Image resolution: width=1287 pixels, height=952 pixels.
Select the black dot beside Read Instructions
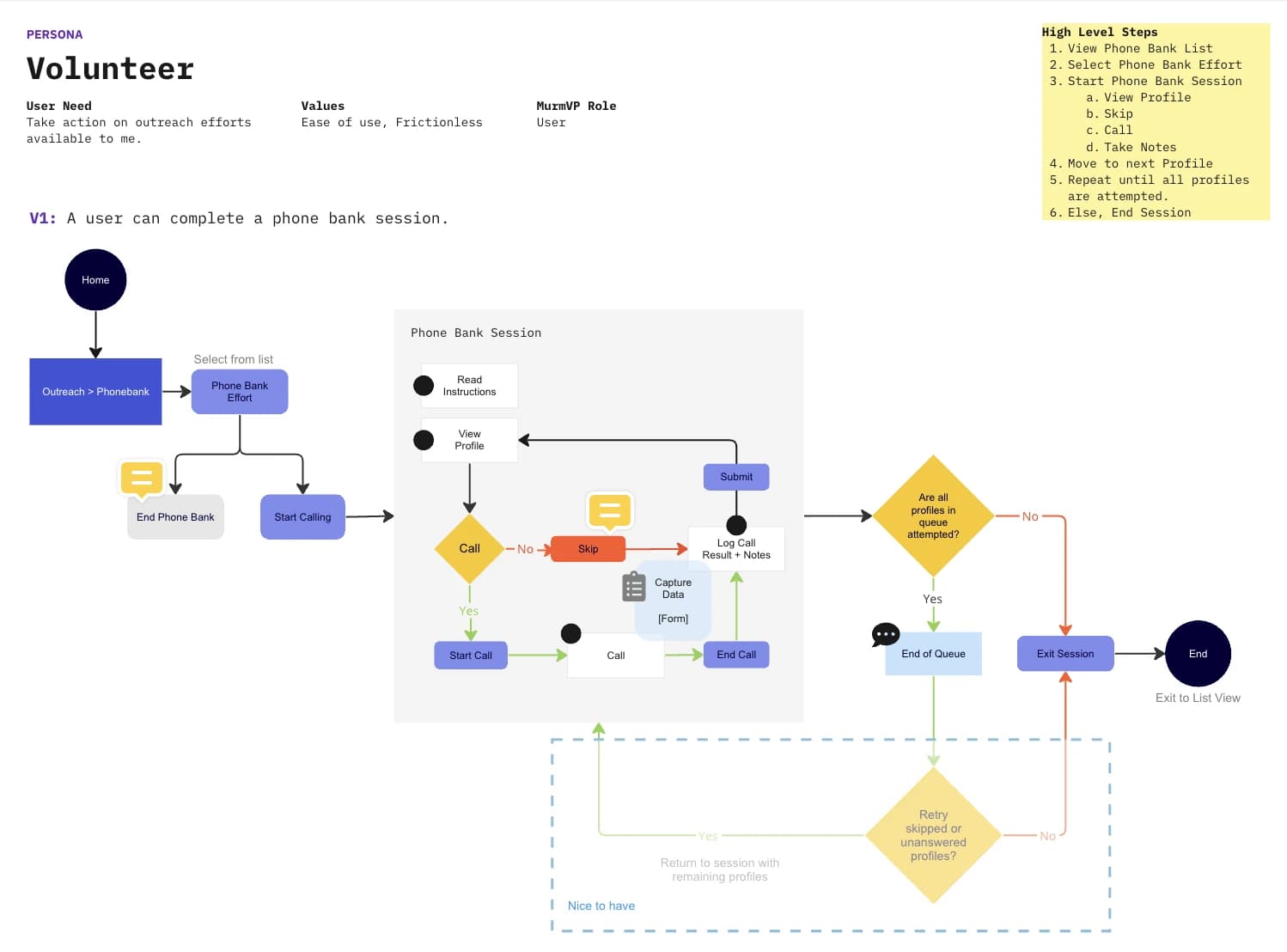point(424,385)
